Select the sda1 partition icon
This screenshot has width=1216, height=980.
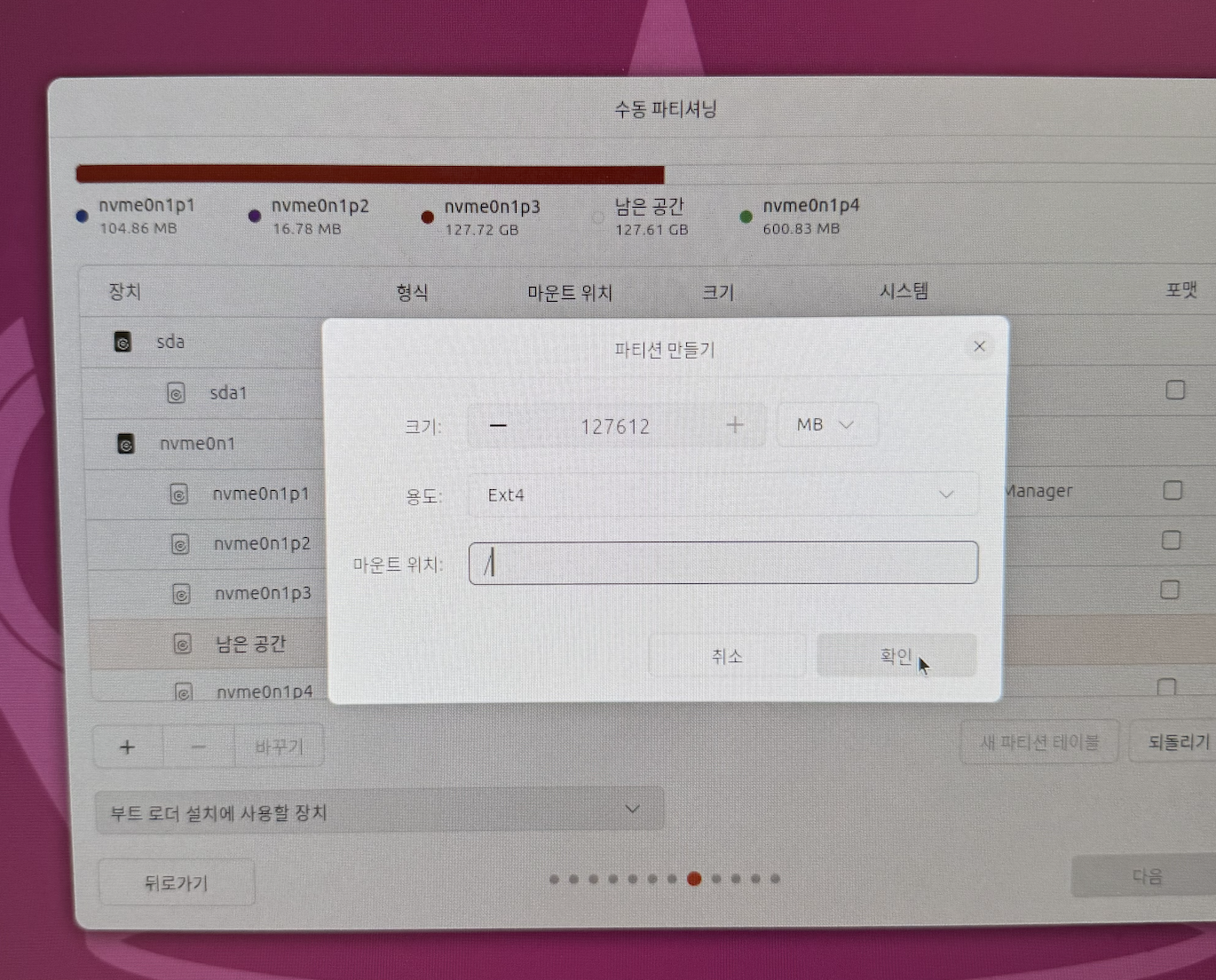pyautogui.click(x=177, y=392)
